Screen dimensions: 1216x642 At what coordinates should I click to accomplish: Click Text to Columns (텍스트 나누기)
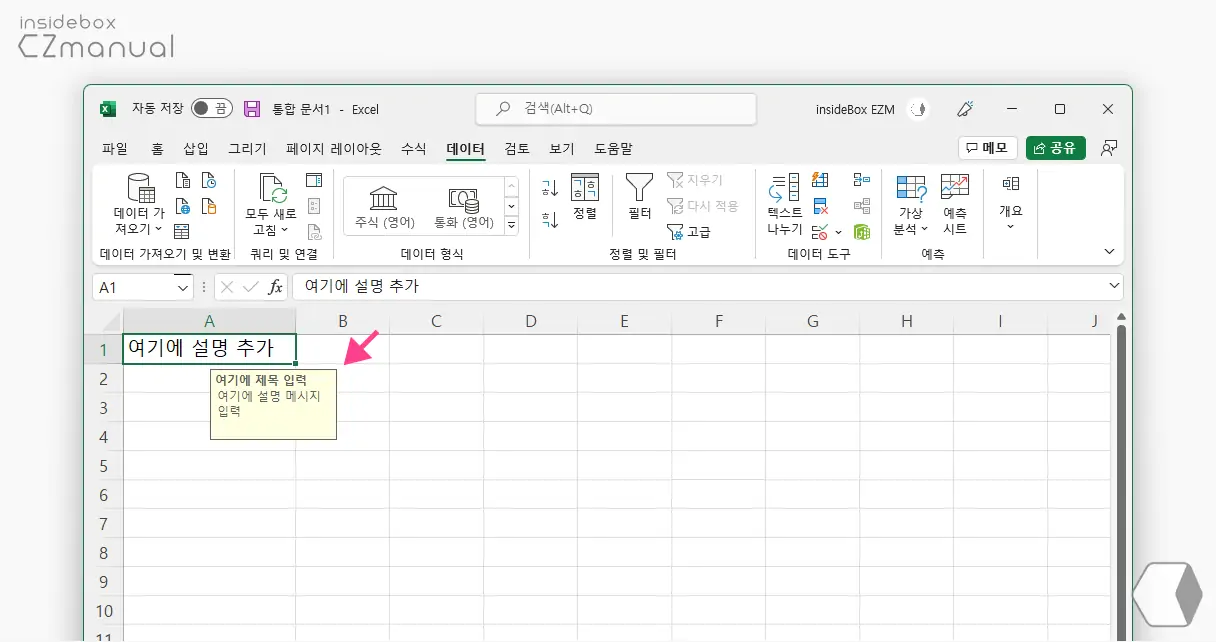click(785, 205)
